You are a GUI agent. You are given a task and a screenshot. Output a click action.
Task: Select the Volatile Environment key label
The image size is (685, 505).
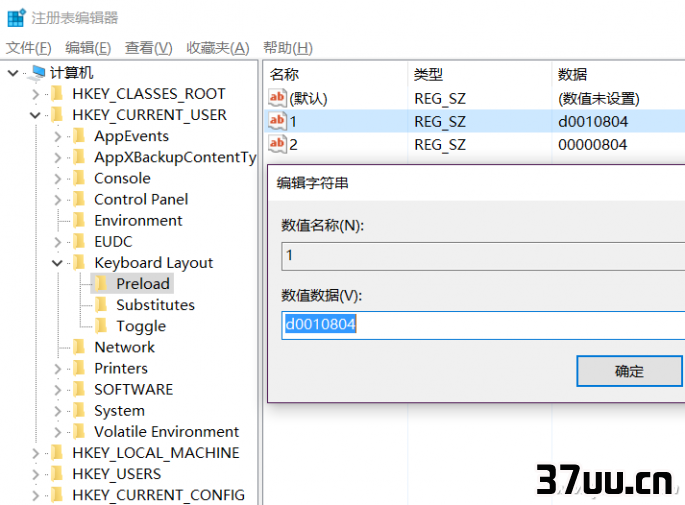pyautogui.click(x=166, y=432)
